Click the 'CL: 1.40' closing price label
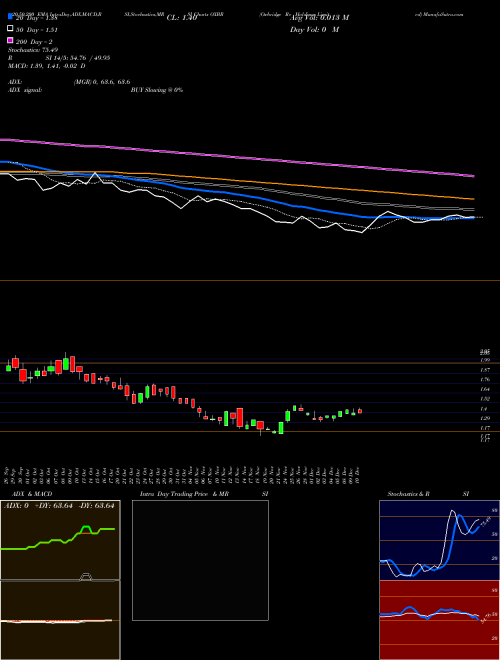This screenshot has width=500, height=660. pos(182,18)
